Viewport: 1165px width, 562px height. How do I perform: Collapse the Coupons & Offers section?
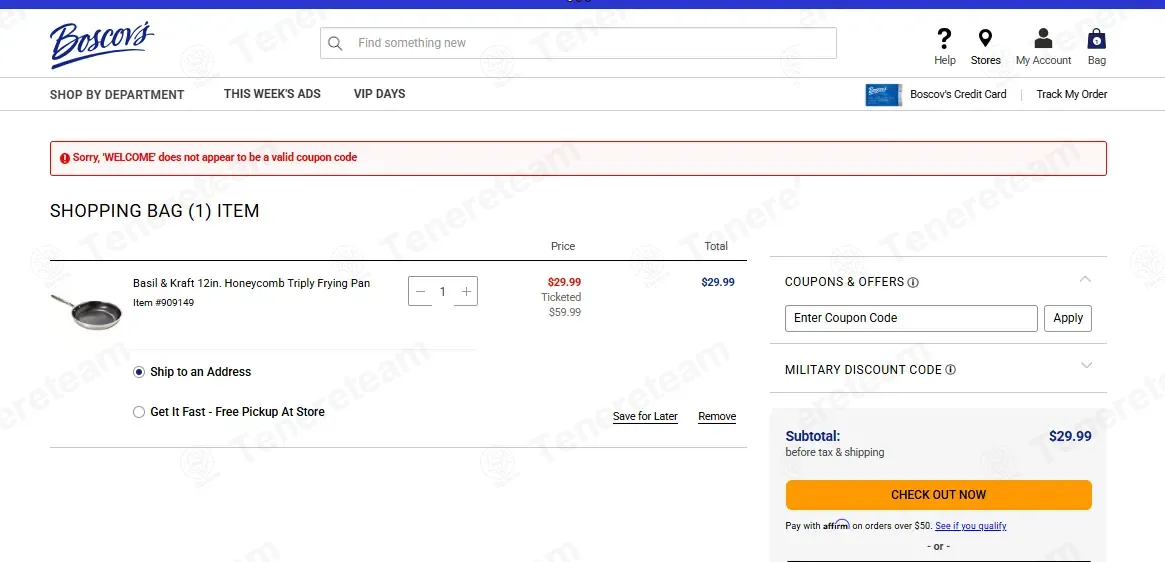point(1086,280)
